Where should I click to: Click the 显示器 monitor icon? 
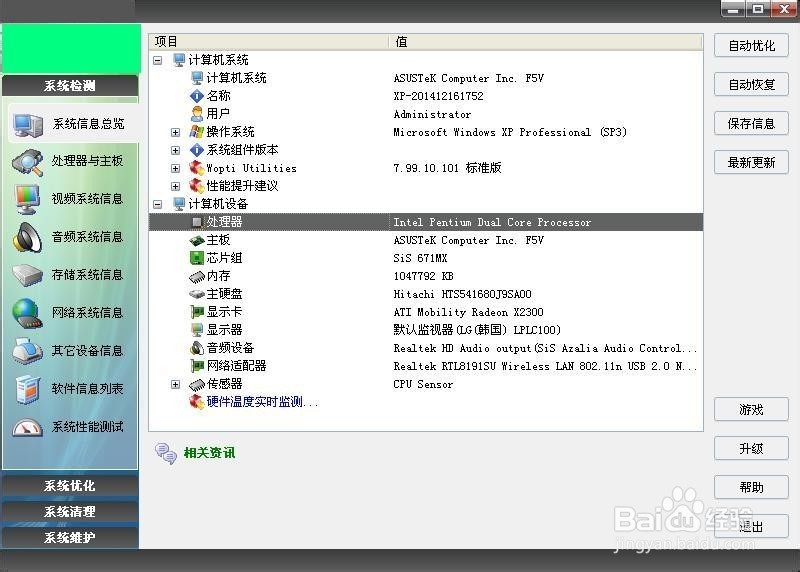pyautogui.click(x=196, y=330)
